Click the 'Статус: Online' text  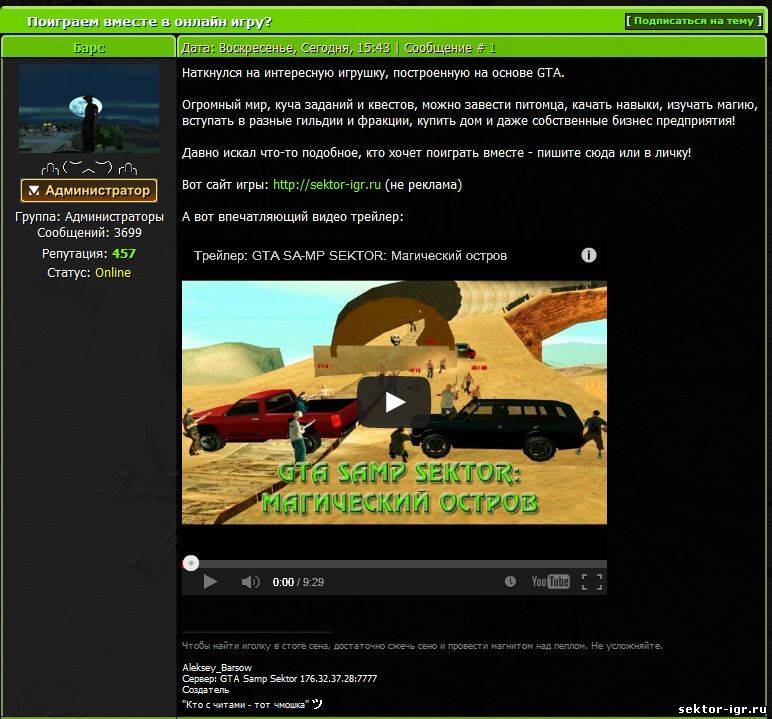tap(89, 273)
